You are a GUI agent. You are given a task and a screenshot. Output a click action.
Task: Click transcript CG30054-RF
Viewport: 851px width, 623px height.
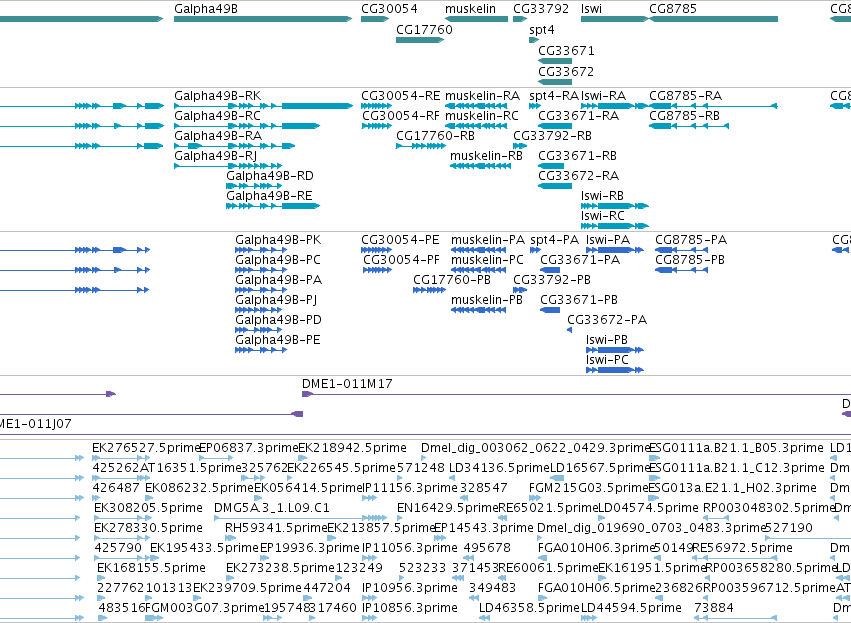401,116
